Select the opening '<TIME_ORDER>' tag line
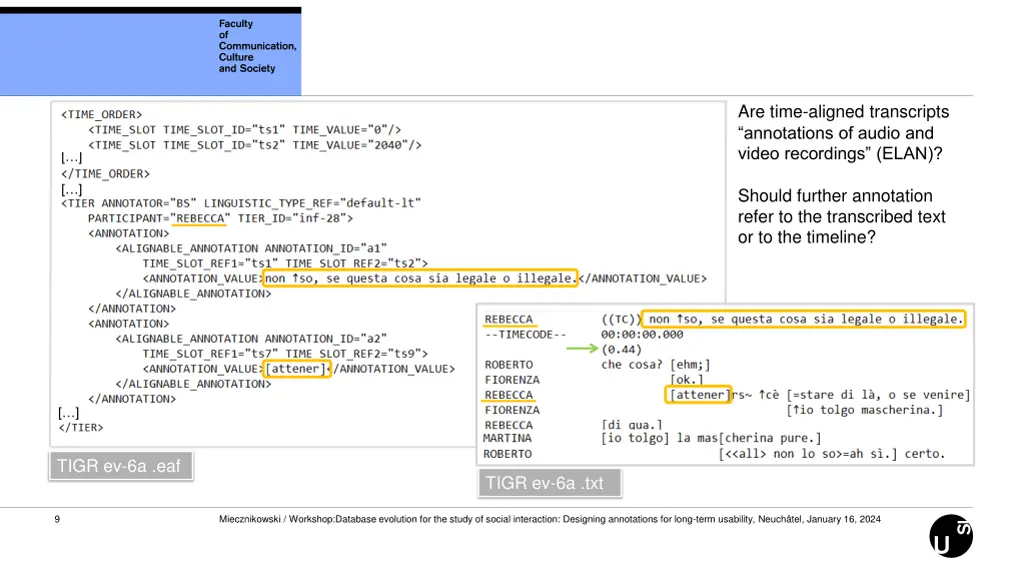Image resolution: width=1024 pixels, height=576 pixels. [101, 114]
